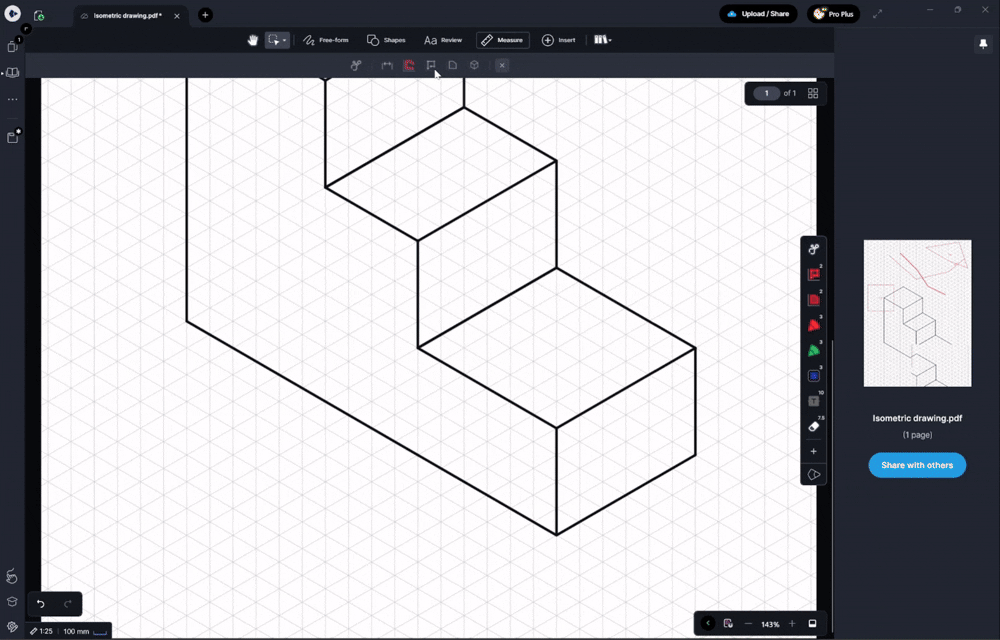Open the document preview thumbnail in side panel
The image size is (1000, 640).
(917, 313)
